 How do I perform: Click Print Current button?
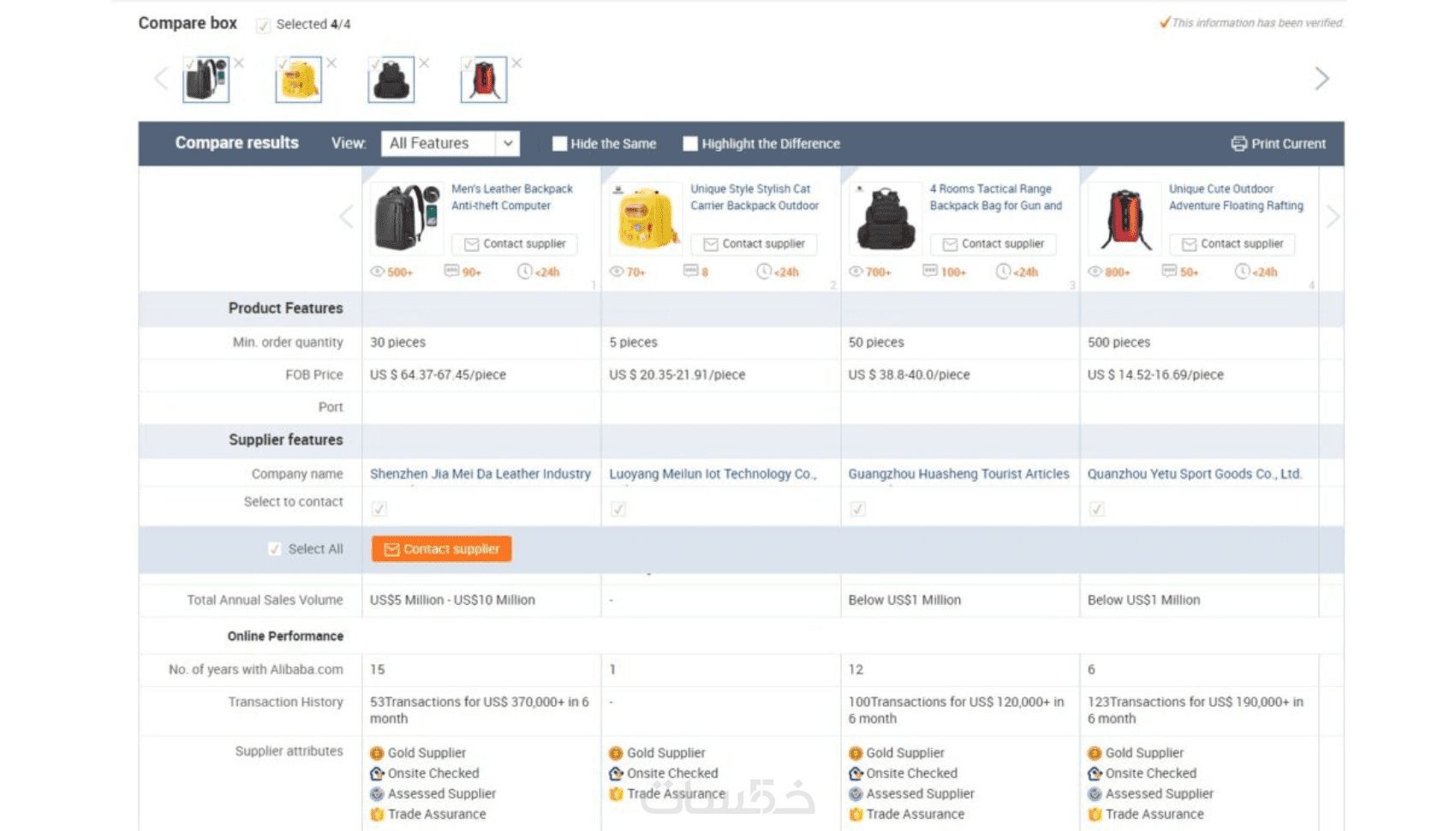[1279, 144]
